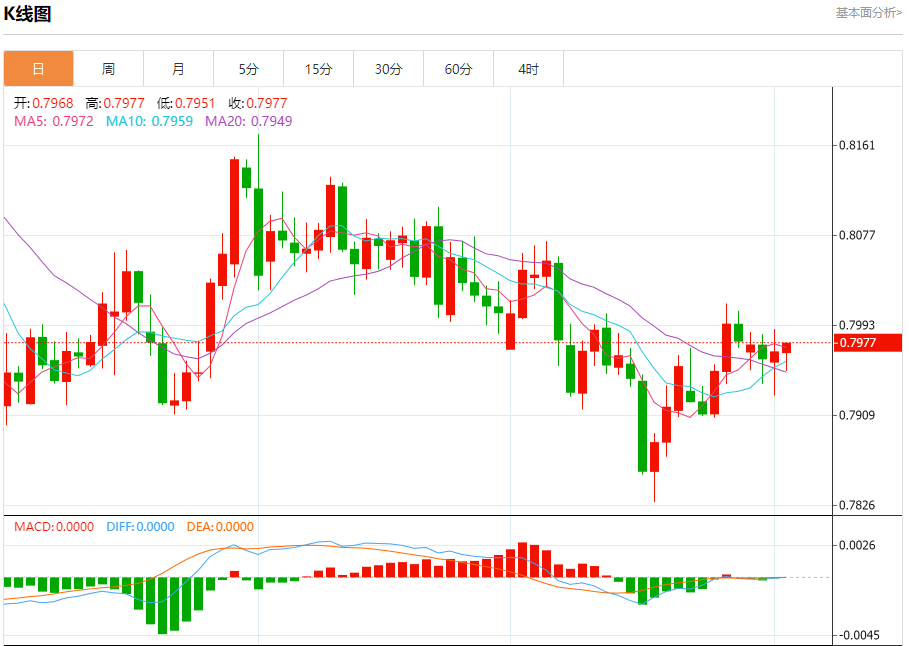This screenshot has height=646, width=909.
Task: Click the latest rightmost red candlestick
Action: (x=786, y=347)
